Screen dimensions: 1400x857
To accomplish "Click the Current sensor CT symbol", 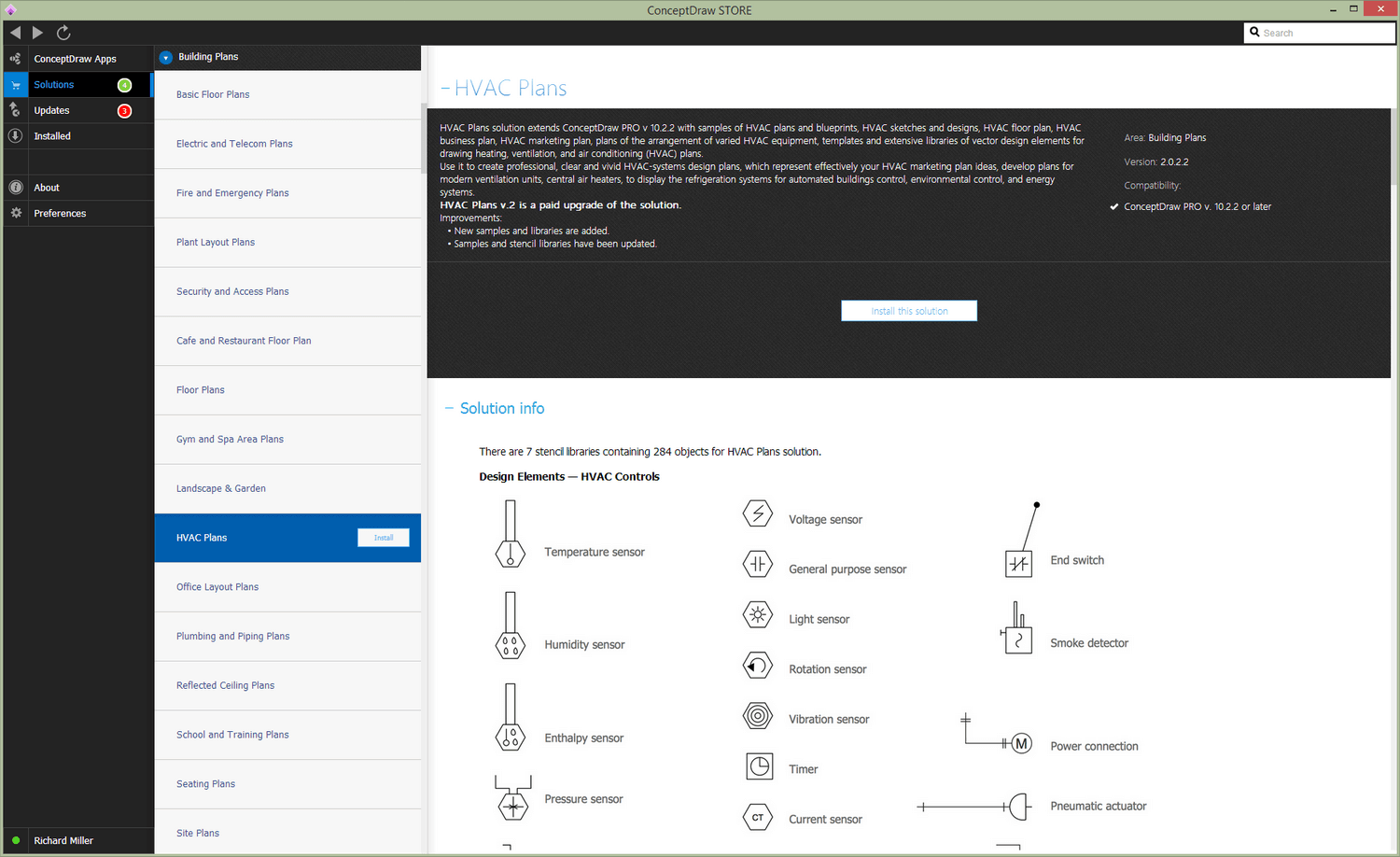I will pyautogui.click(x=757, y=818).
